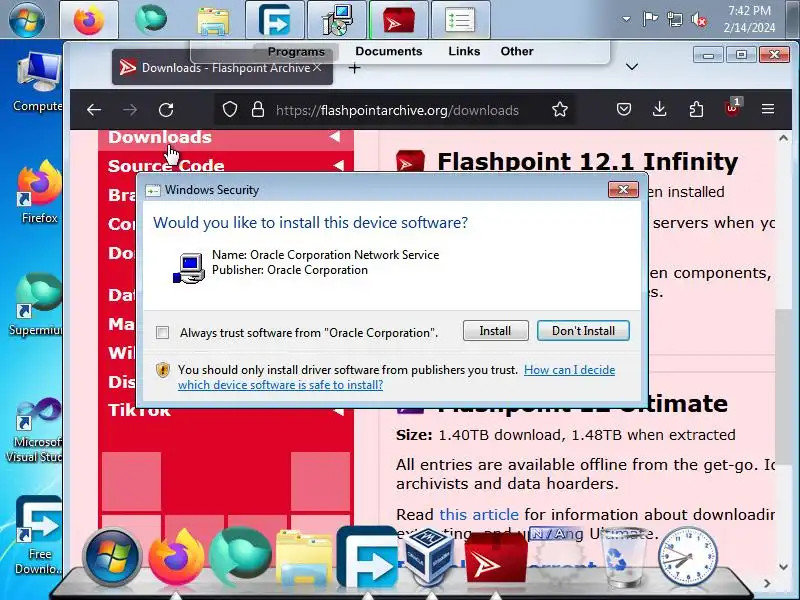The width and height of the screenshot is (800, 600).
Task: Open Computer desktop icon
Action: [x=39, y=82]
